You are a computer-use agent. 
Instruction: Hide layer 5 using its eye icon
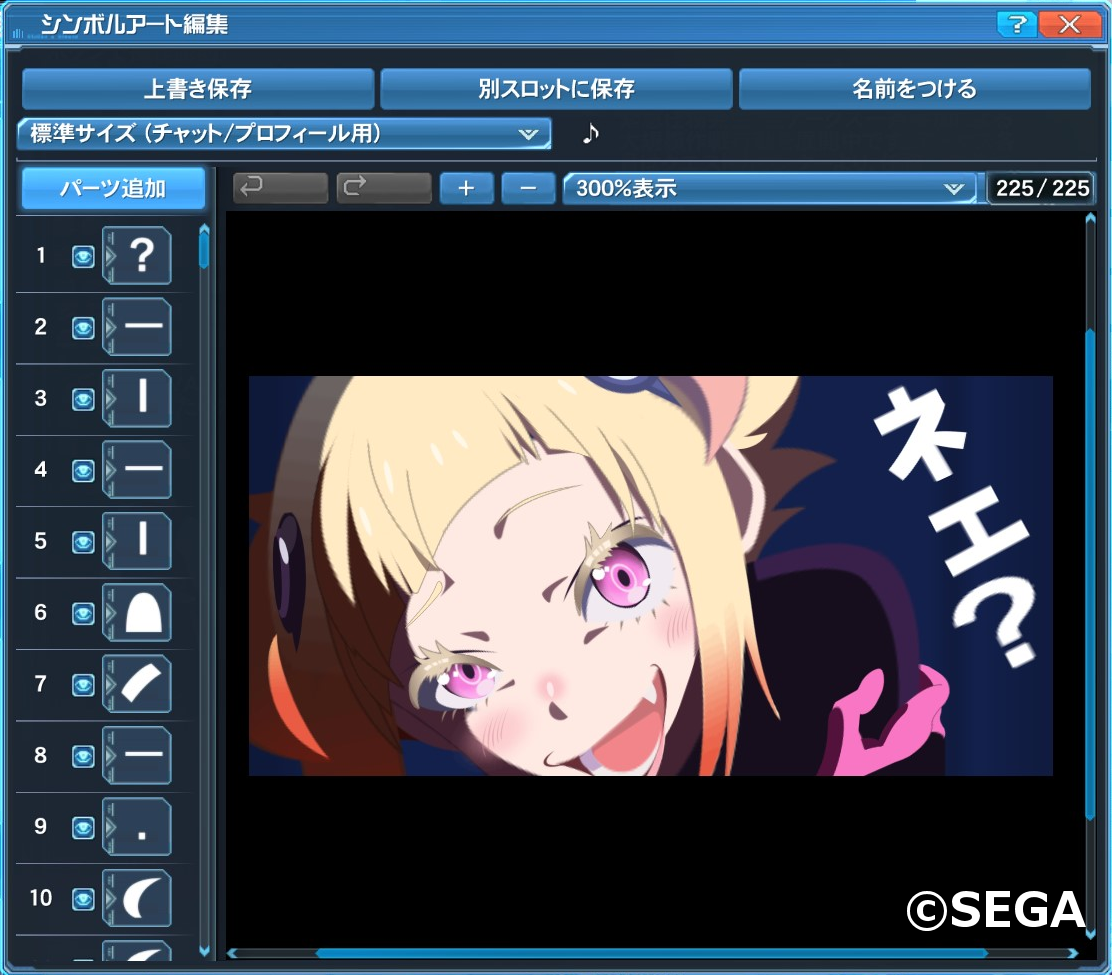pos(83,542)
